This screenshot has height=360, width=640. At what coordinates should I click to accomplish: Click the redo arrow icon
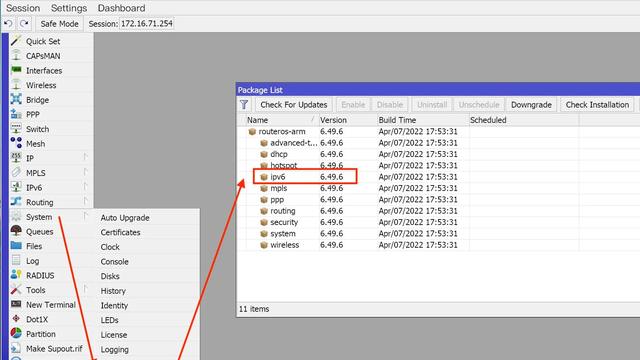(24, 24)
